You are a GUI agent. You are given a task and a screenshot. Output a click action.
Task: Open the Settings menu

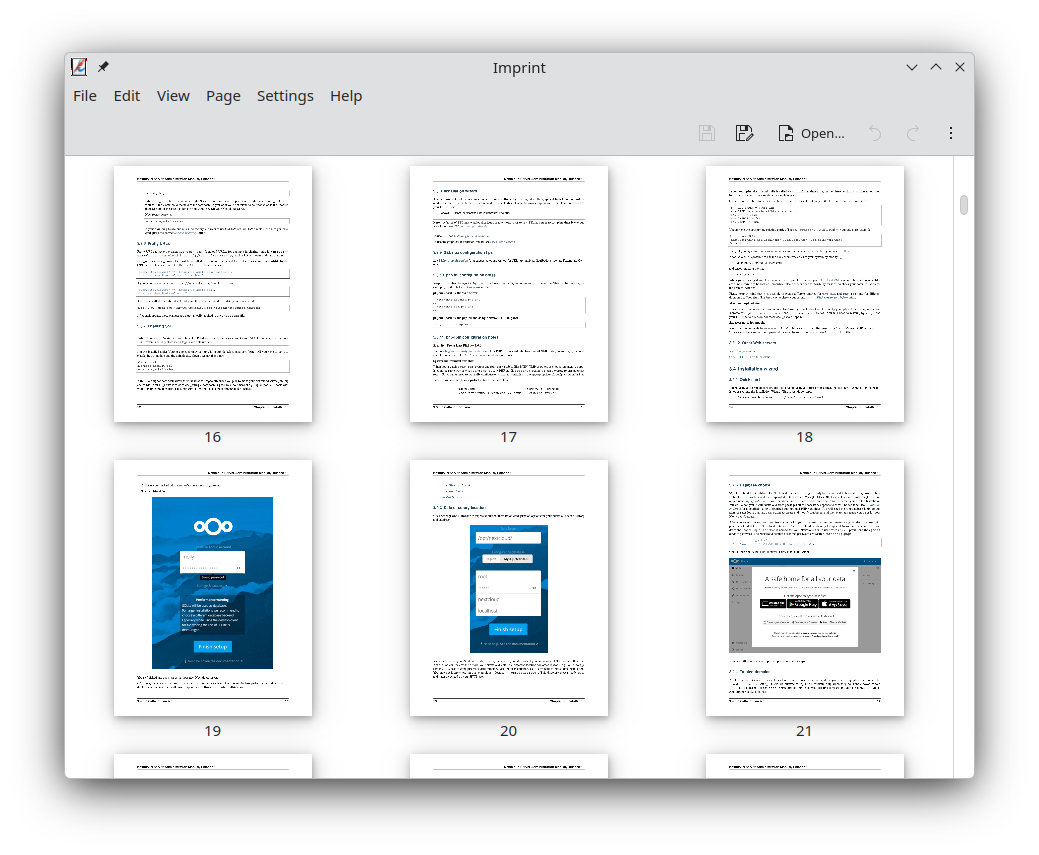tap(285, 96)
